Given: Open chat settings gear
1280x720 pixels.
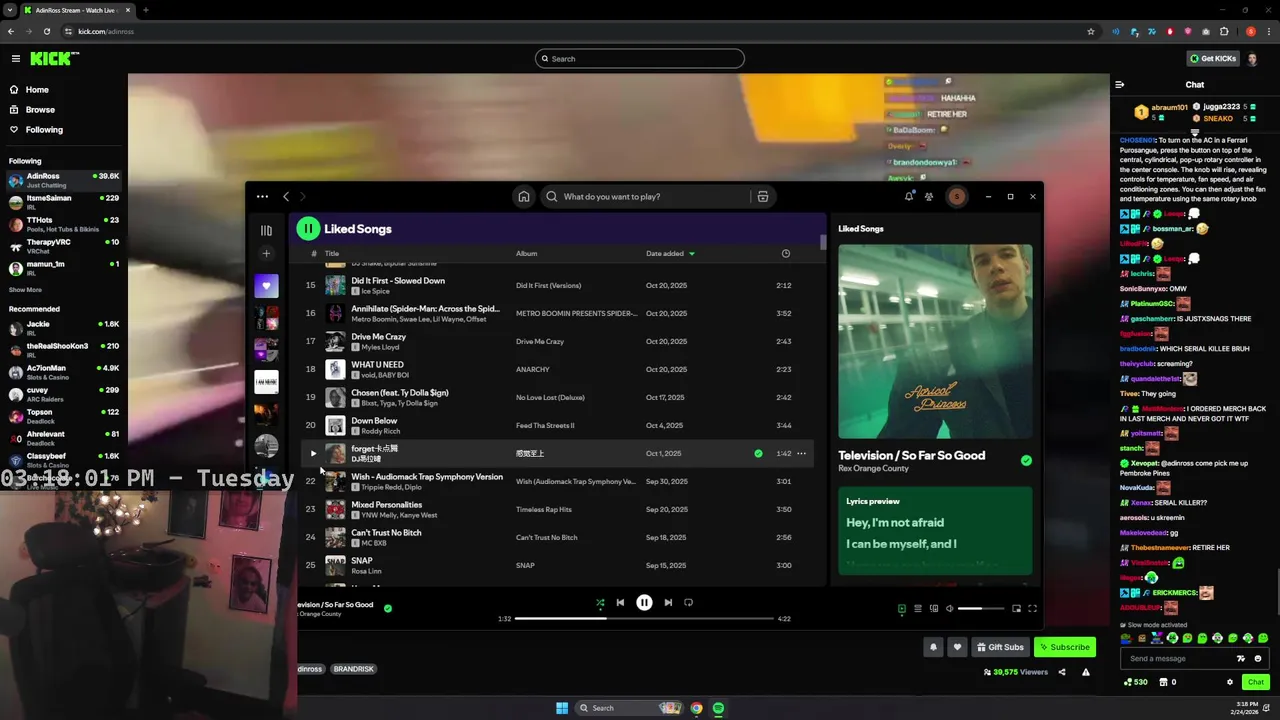Looking at the screenshot, I should pyautogui.click(x=1230, y=682).
